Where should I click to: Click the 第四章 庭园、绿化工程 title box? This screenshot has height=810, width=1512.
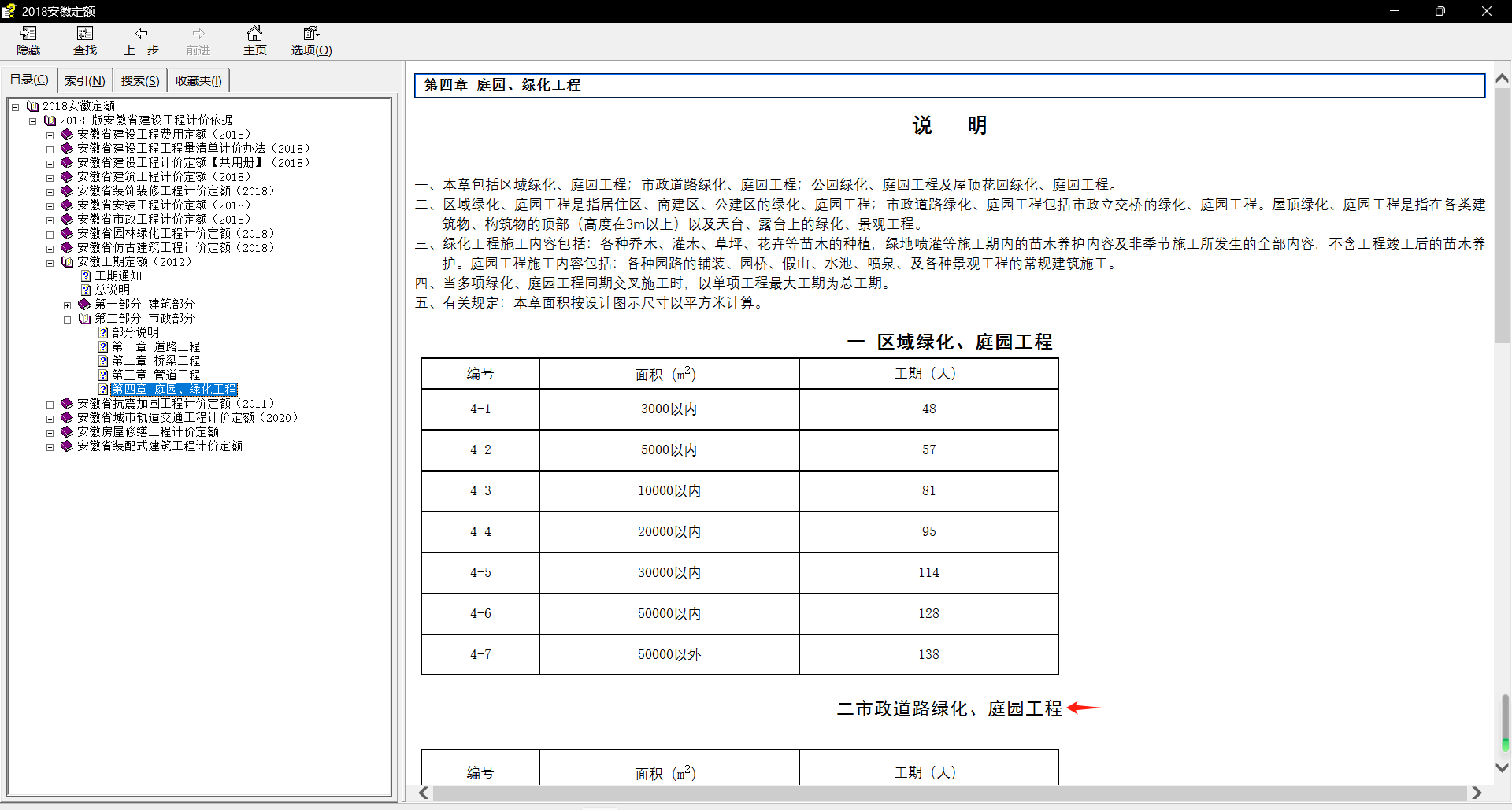950,85
